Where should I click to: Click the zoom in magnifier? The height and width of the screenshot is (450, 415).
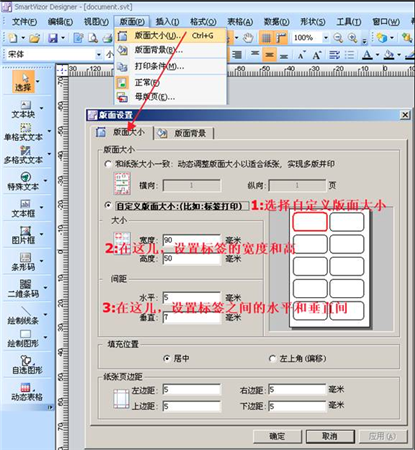353,38
